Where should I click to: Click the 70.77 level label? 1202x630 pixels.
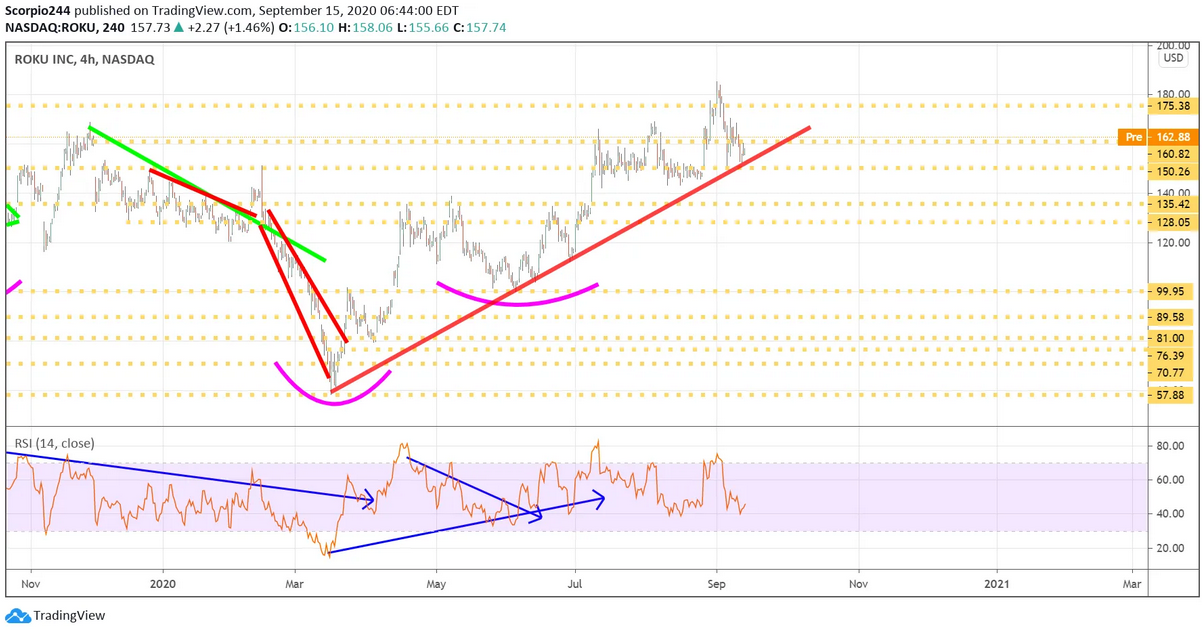click(1172, 373)
